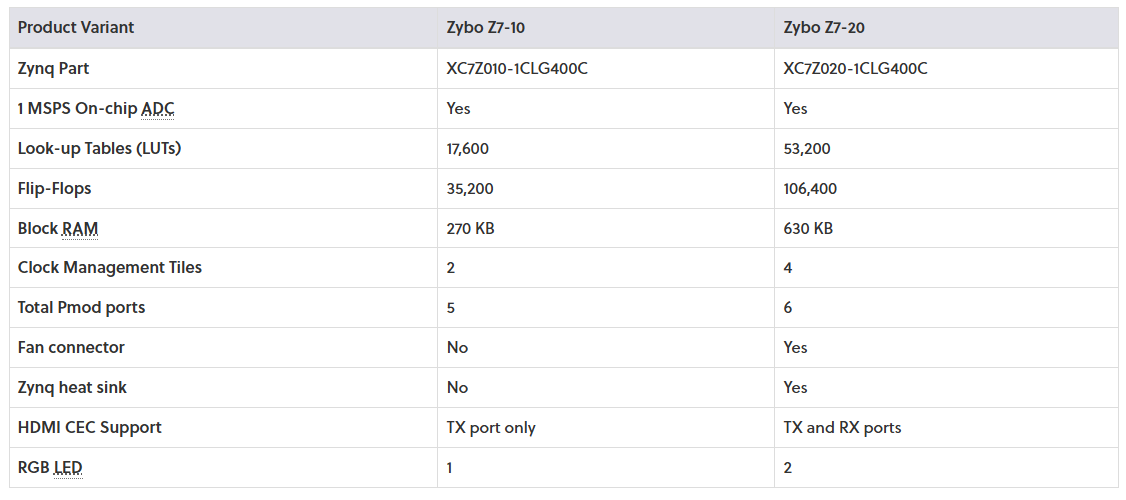Click the Product Variant header cell
The image size is (1126, 500).
click(76, 27)
